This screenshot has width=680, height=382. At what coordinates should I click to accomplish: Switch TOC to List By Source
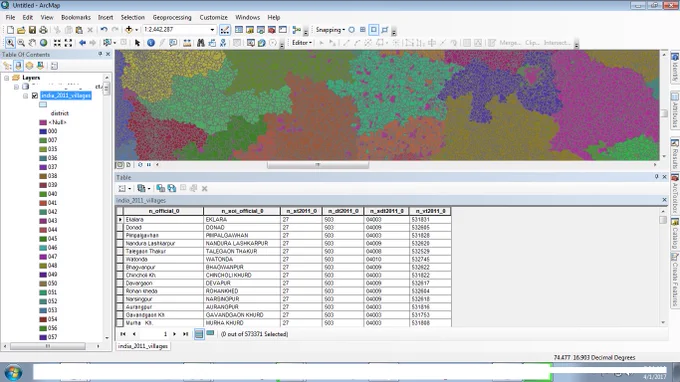pos(18,66)
